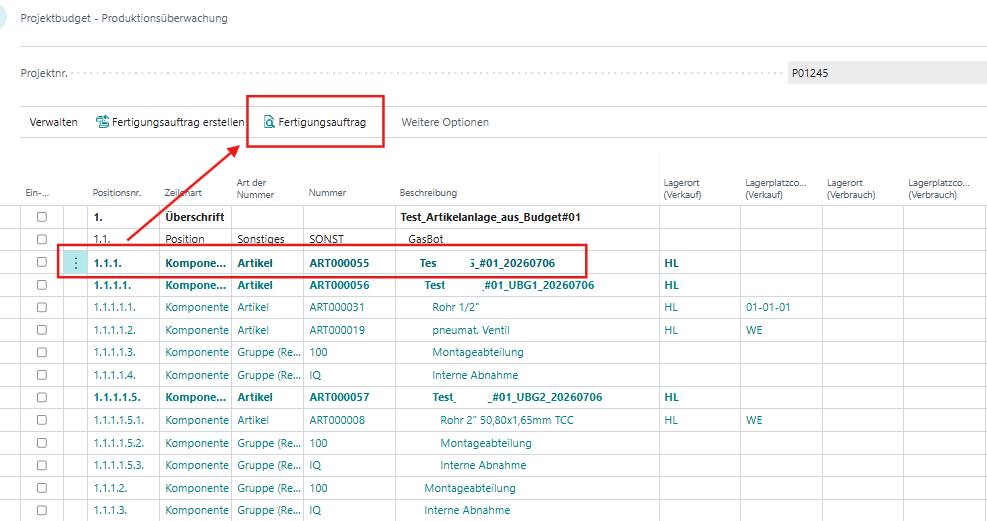Click Interne Abnahme in row 1.1.1.3.
This screenshot has height=521, width=987.
point(467,510)
